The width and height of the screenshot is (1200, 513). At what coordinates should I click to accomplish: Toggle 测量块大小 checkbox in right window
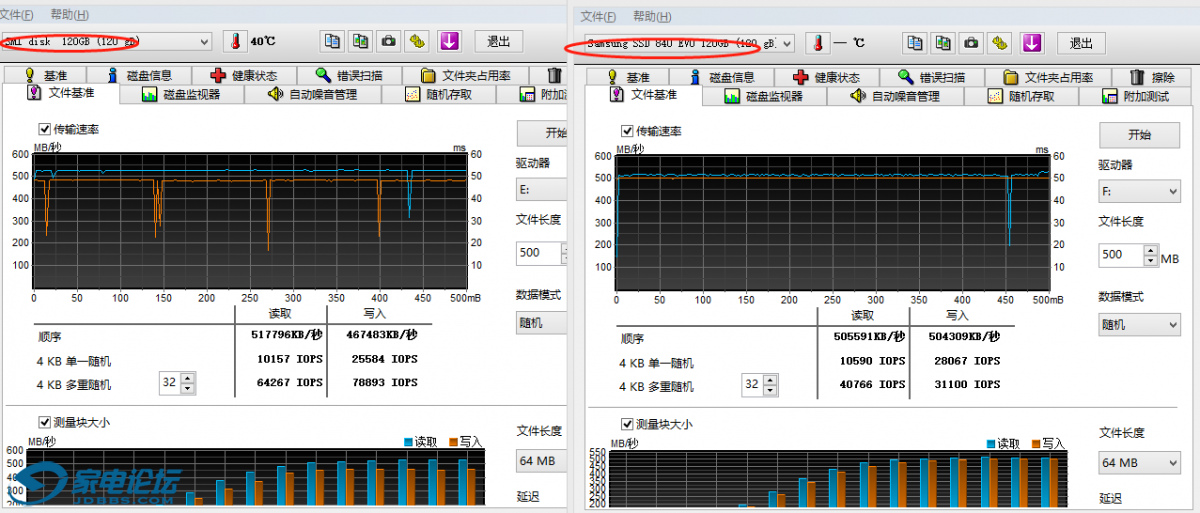coord(627,424)
